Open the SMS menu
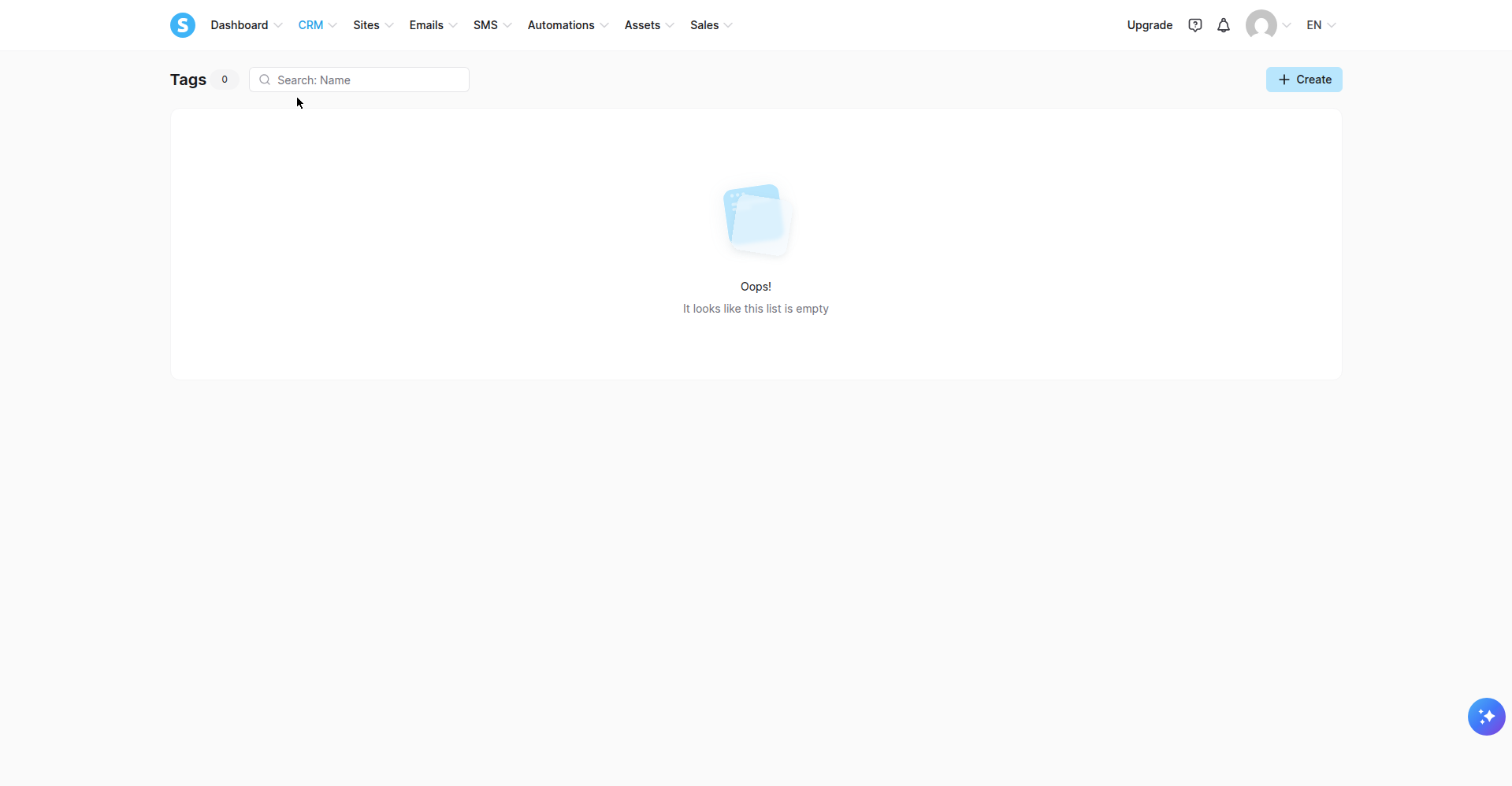This screenshot has height=786, width=1512. click(x=492, y=25)
